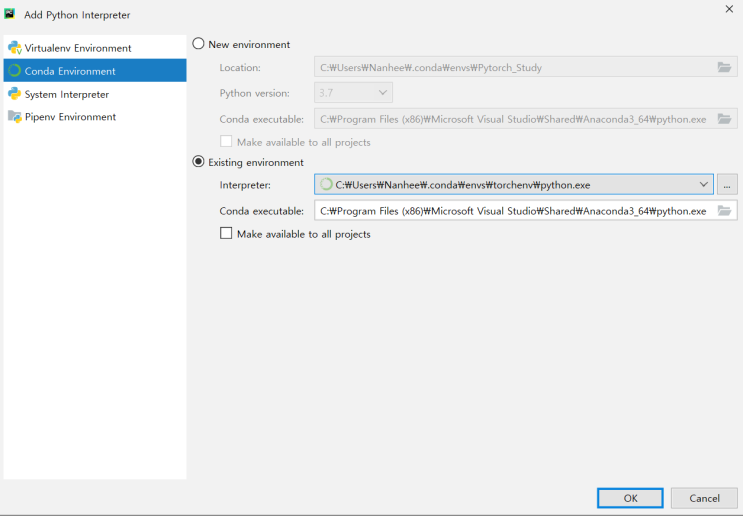Browse for Conda executable under Existing environment
Viewport: 743px width, 516px height.
coord(724,211)
